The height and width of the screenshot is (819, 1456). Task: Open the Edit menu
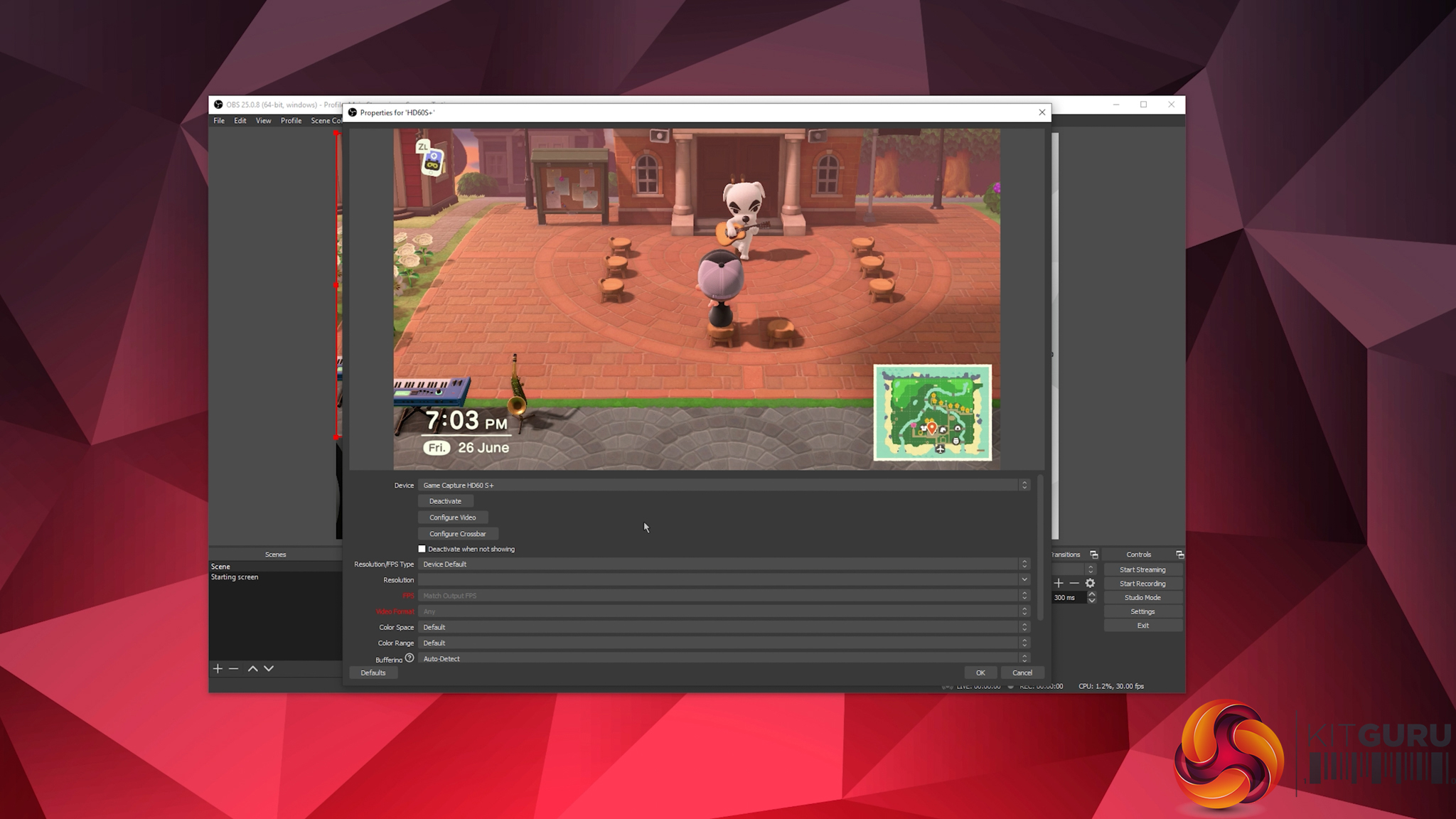240,121
